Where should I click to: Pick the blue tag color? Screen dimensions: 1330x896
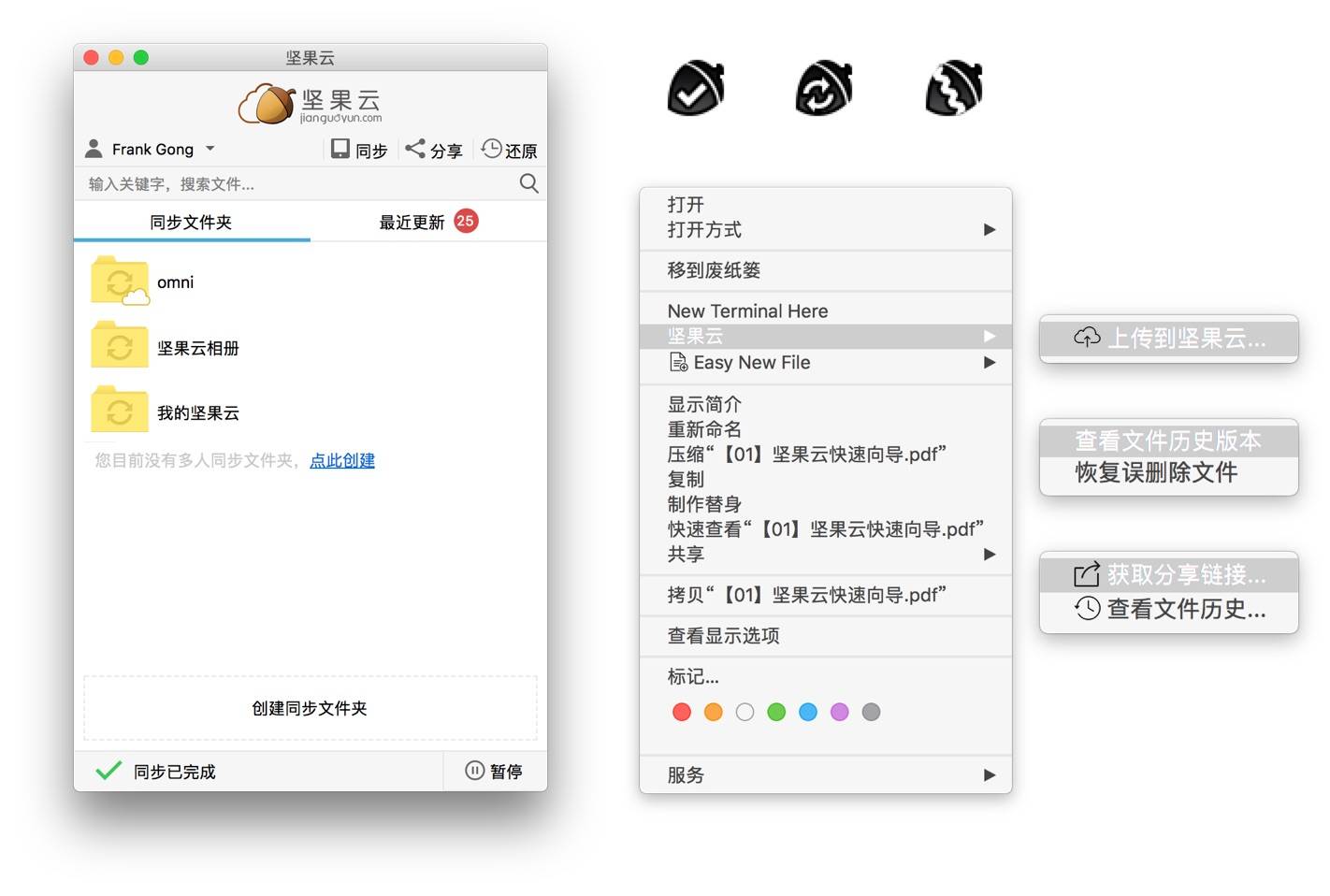click(x=808, y=712)
